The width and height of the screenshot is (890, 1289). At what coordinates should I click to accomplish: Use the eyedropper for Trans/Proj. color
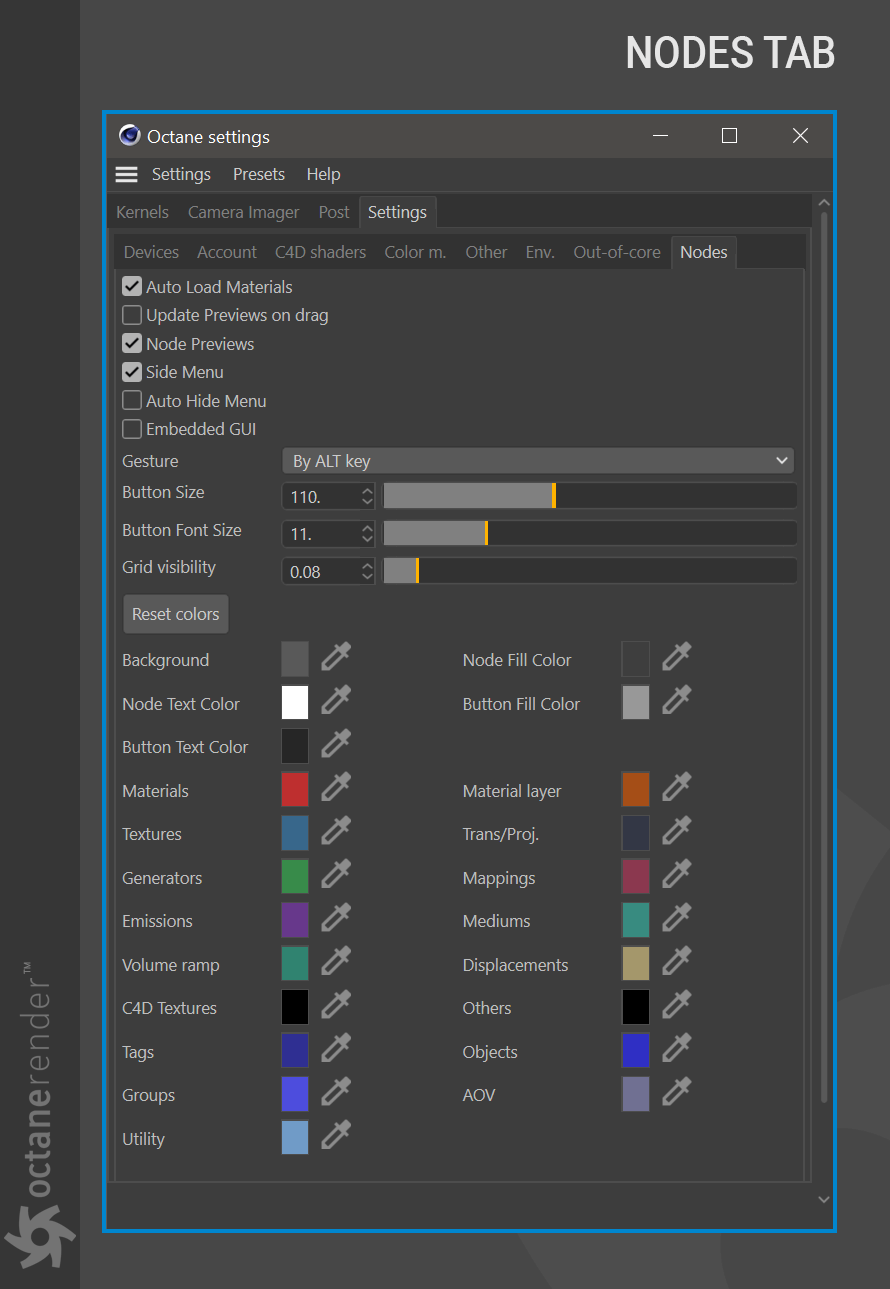coord(677,831)
